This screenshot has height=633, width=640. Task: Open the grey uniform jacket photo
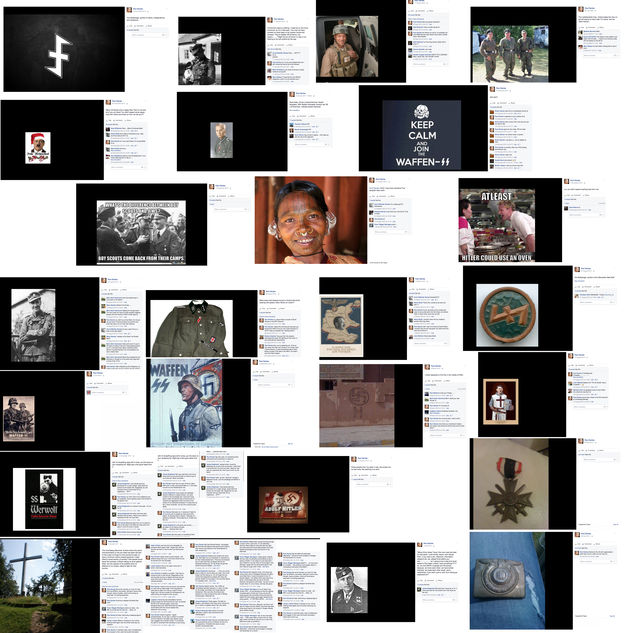[x=191, y=328]
